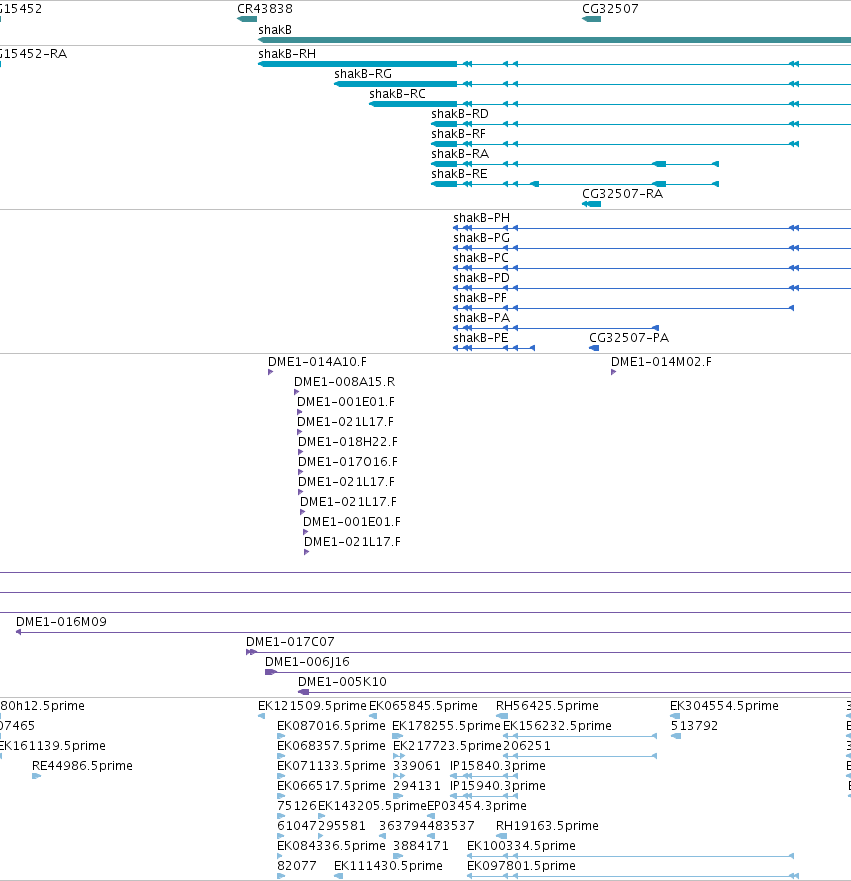Click the 206251 EST label
Image resolution: width=851 pixels, height=881 pixels.
tap(527, 746)
